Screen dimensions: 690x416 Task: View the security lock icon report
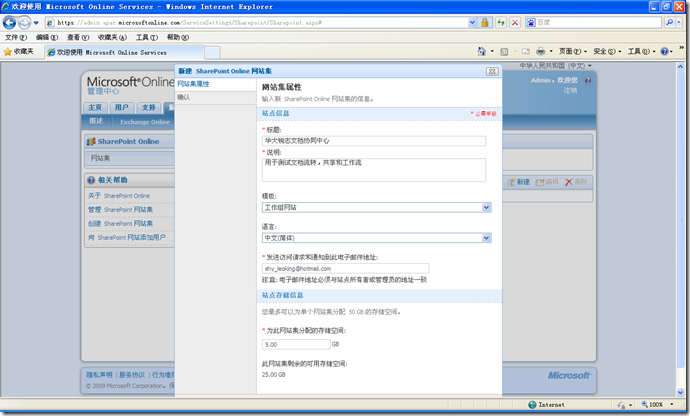point(484,22)
